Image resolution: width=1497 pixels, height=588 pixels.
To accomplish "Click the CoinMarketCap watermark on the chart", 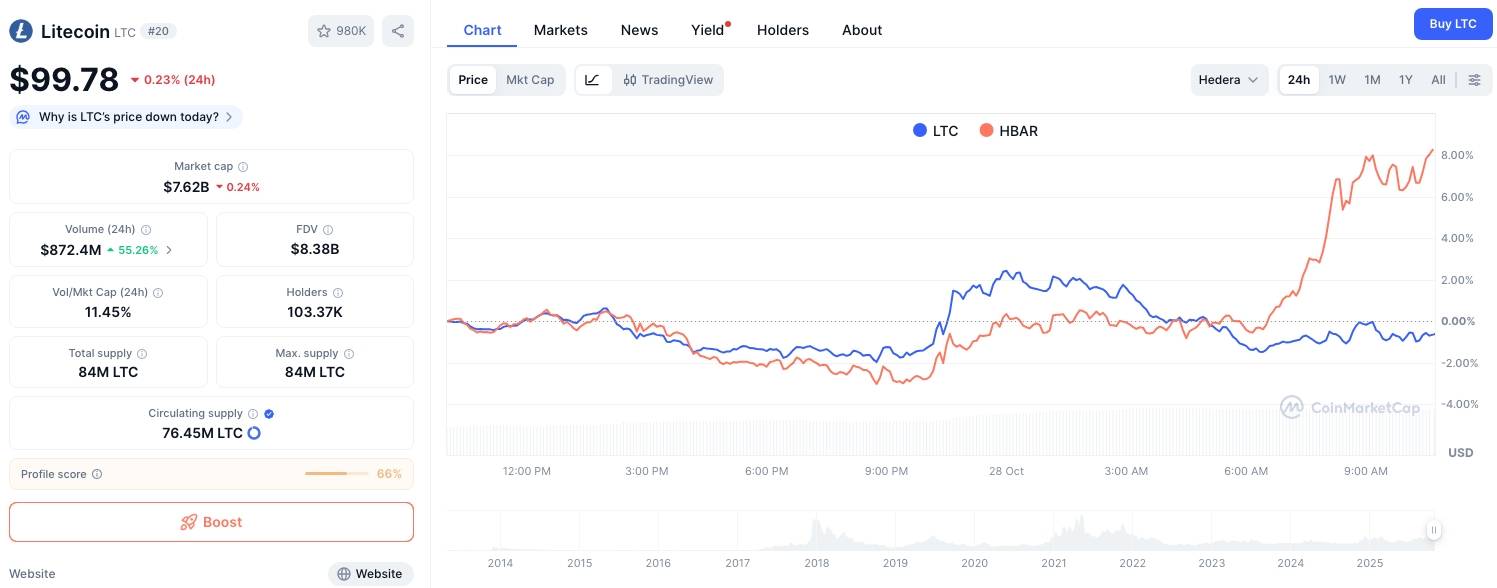I will click(1350, 407).
